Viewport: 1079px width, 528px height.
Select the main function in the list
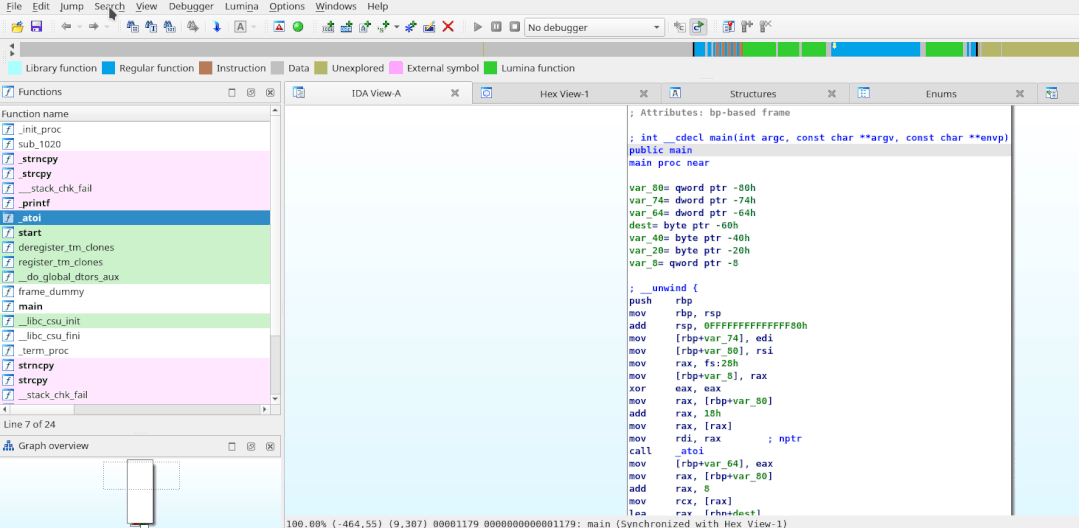31,306
